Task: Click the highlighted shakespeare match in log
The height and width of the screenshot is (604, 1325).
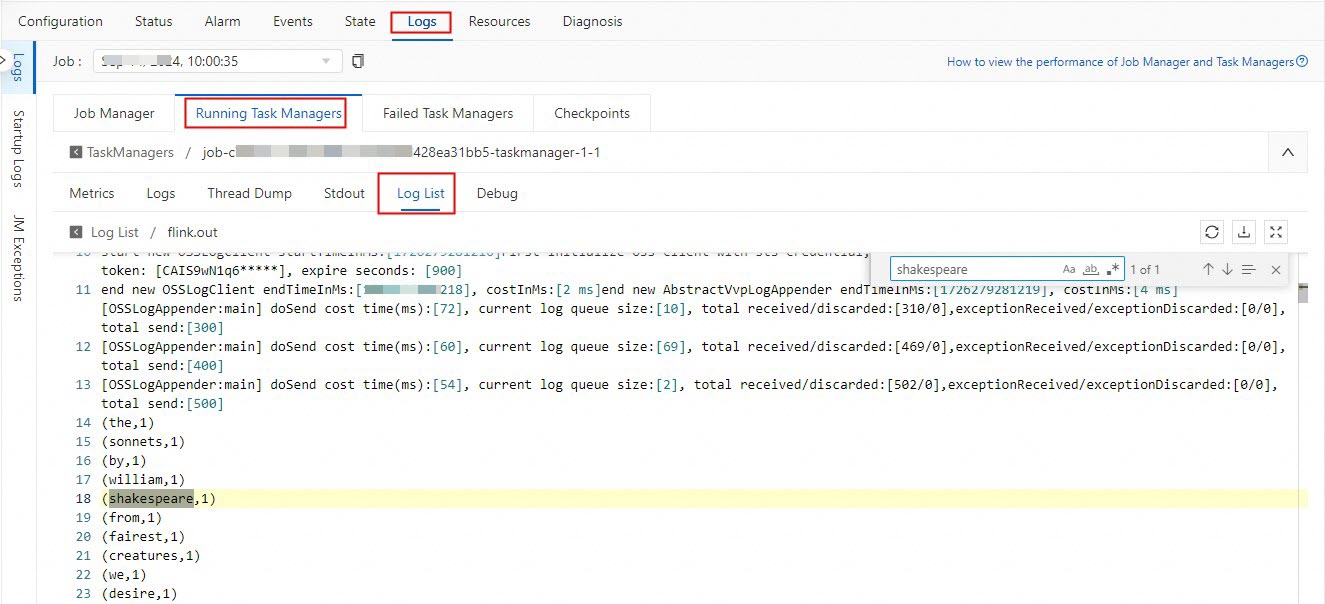Action: click(x=151, y=498)
